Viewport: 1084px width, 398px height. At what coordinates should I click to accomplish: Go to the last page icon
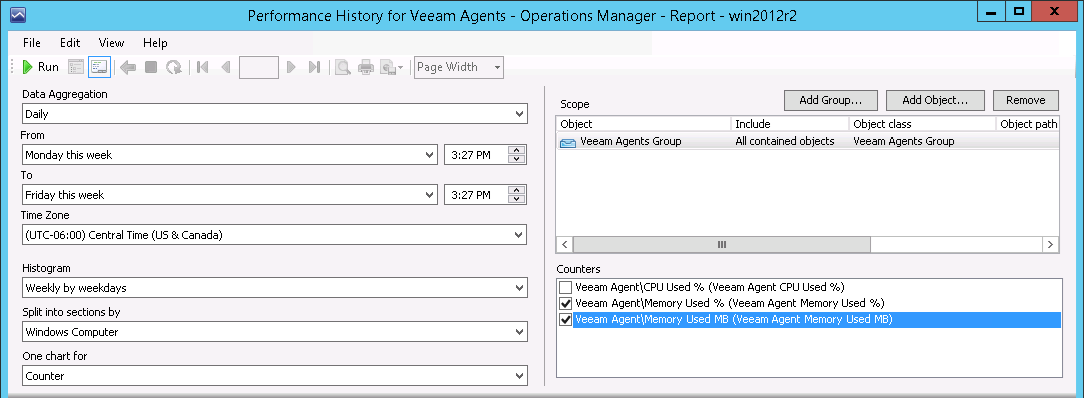pos(314,67)
